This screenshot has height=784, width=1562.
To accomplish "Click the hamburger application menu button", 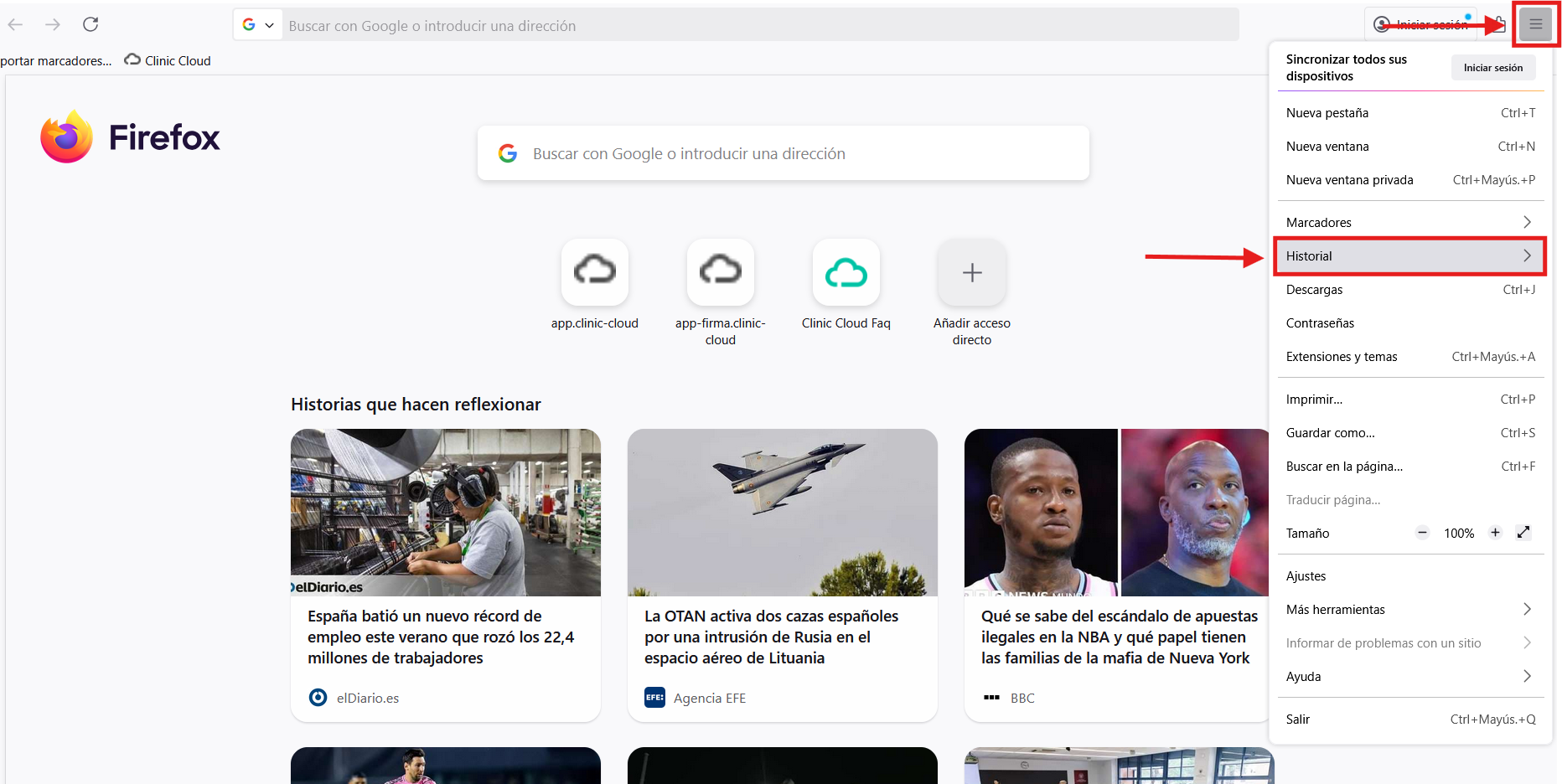I will tap(1535, 25).
